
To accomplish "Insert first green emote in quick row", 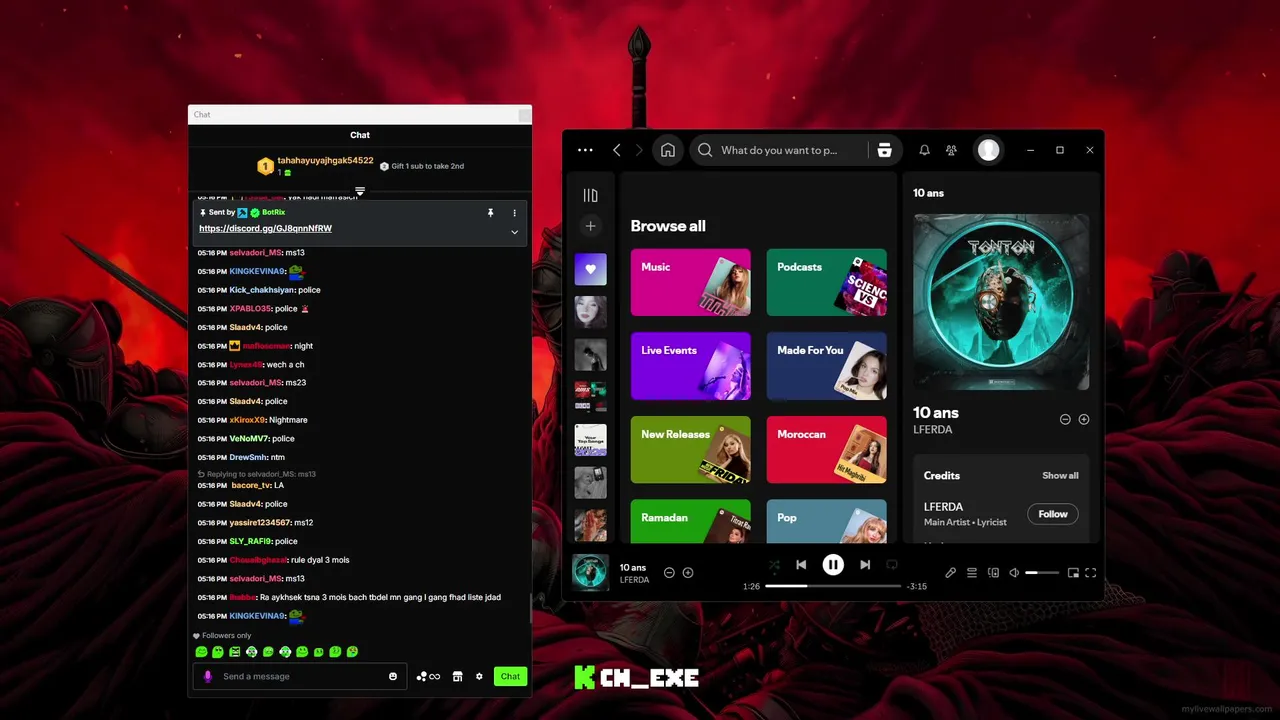I will pyautogui.click(x=201, y=652).
